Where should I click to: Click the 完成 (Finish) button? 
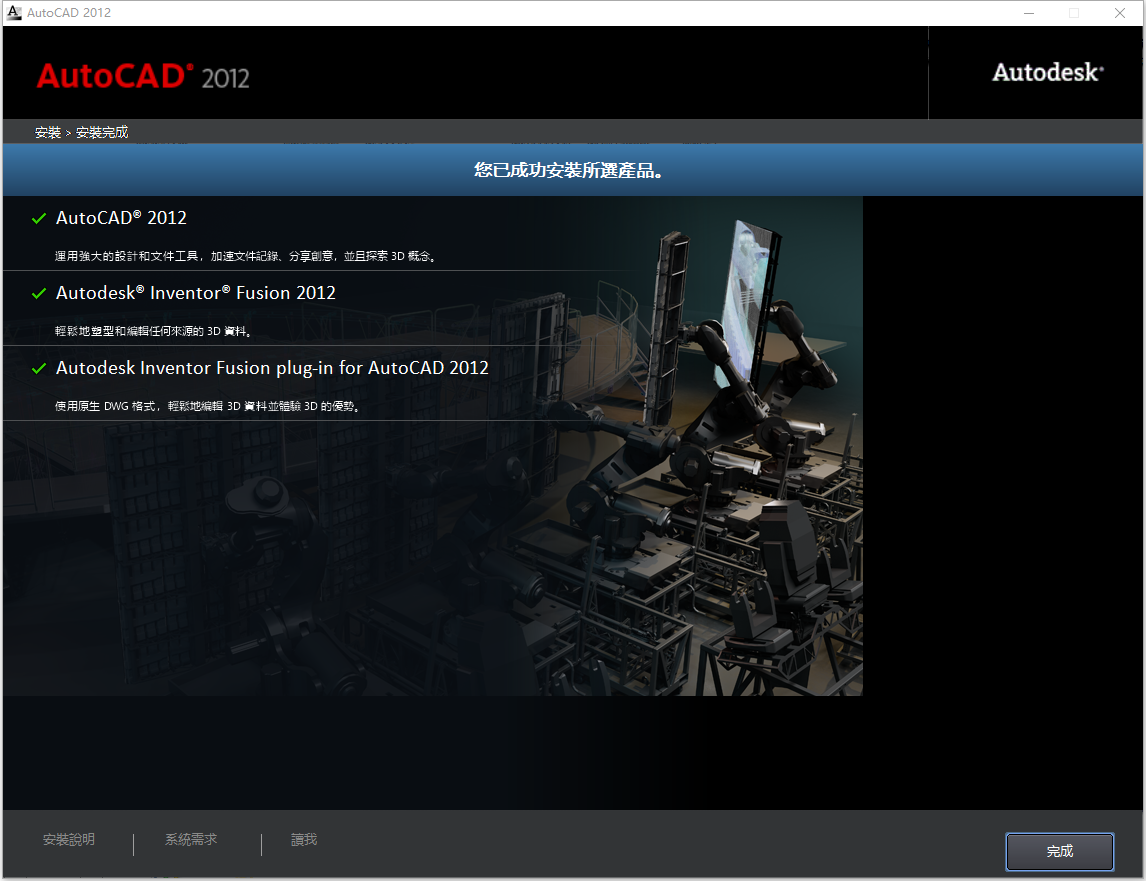tap(1059, 851)
